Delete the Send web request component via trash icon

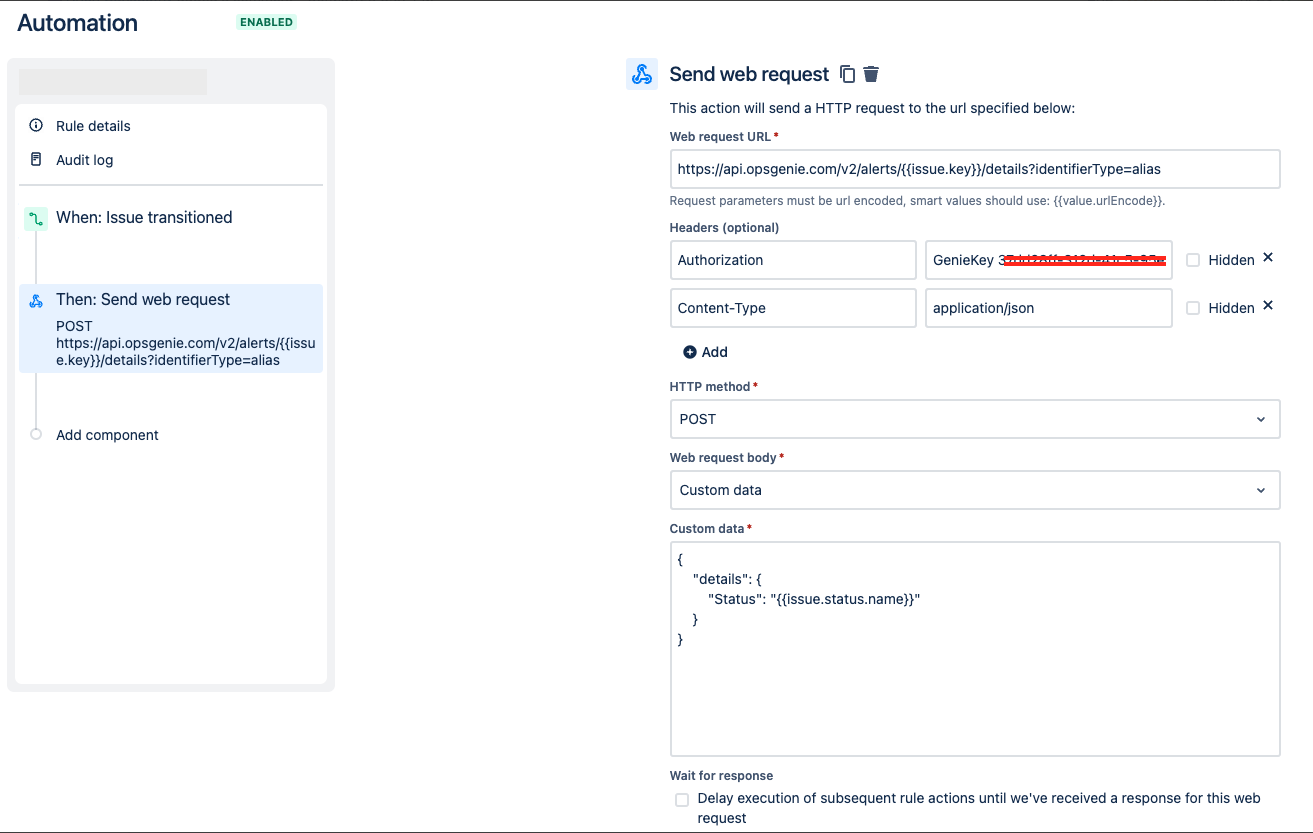[871, 74]
